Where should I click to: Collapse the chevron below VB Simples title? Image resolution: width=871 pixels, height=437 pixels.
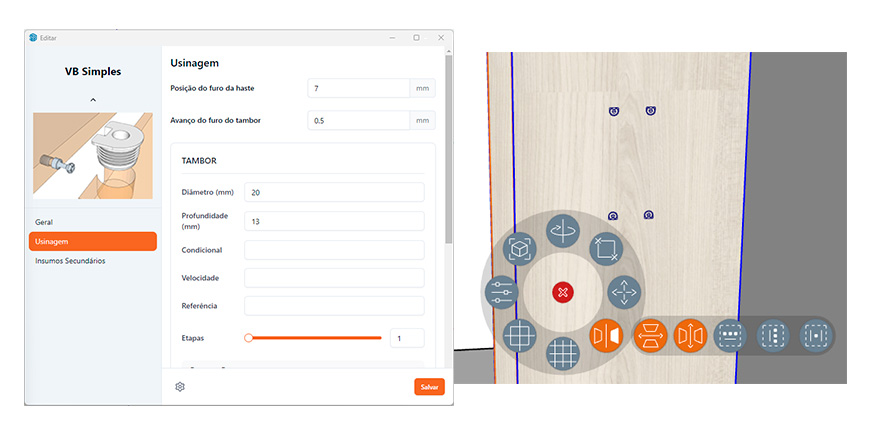(93, 100)
